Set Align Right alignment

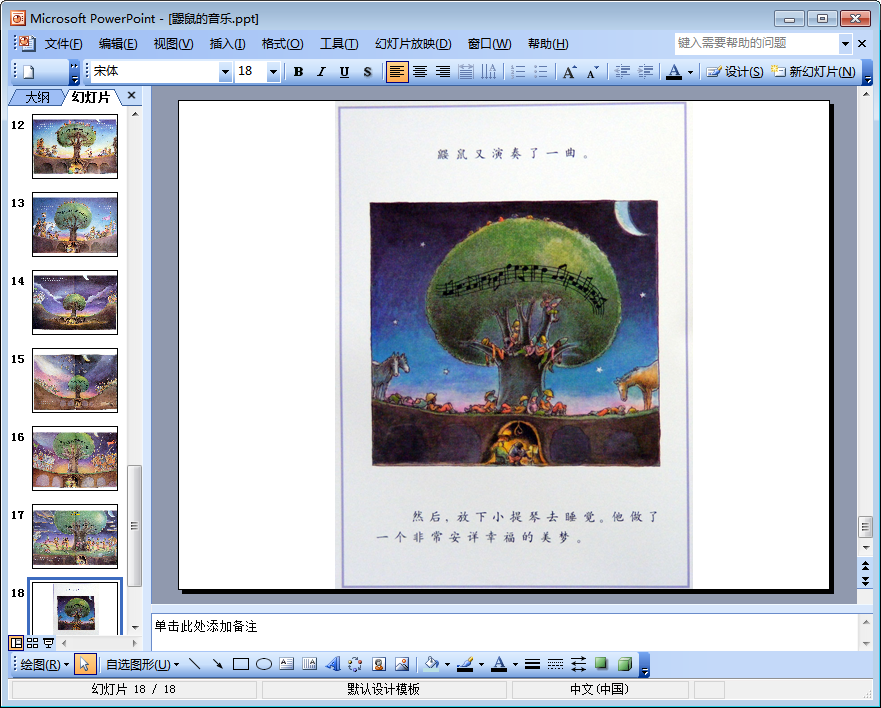click(x=443, y=72)
